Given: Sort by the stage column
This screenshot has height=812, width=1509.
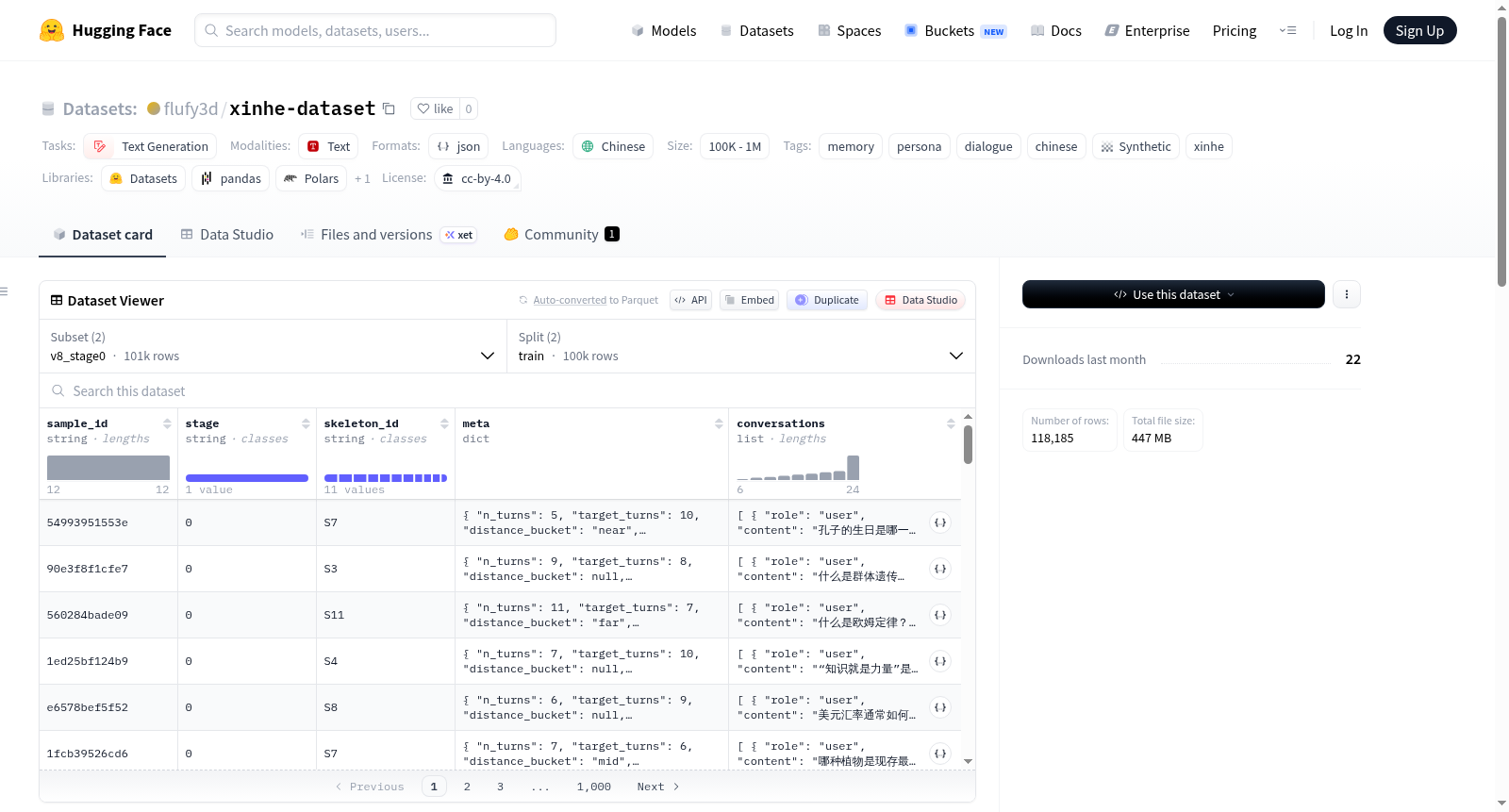Looking at the screenshot, I should click(306, 423).
